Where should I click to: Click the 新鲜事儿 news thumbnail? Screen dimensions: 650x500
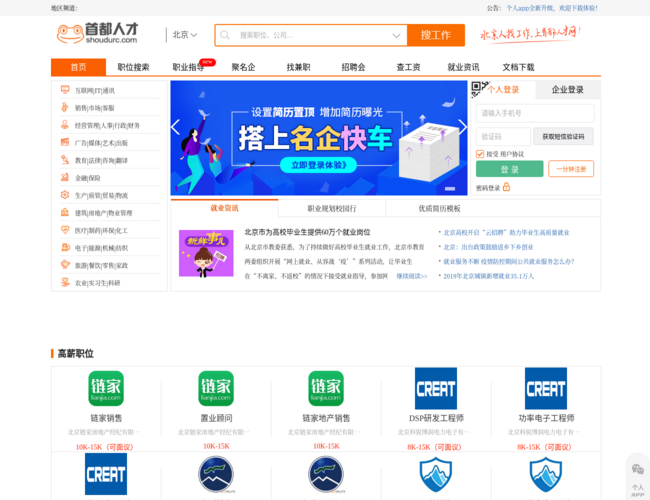pyautogui.click(x=206, y=253)
